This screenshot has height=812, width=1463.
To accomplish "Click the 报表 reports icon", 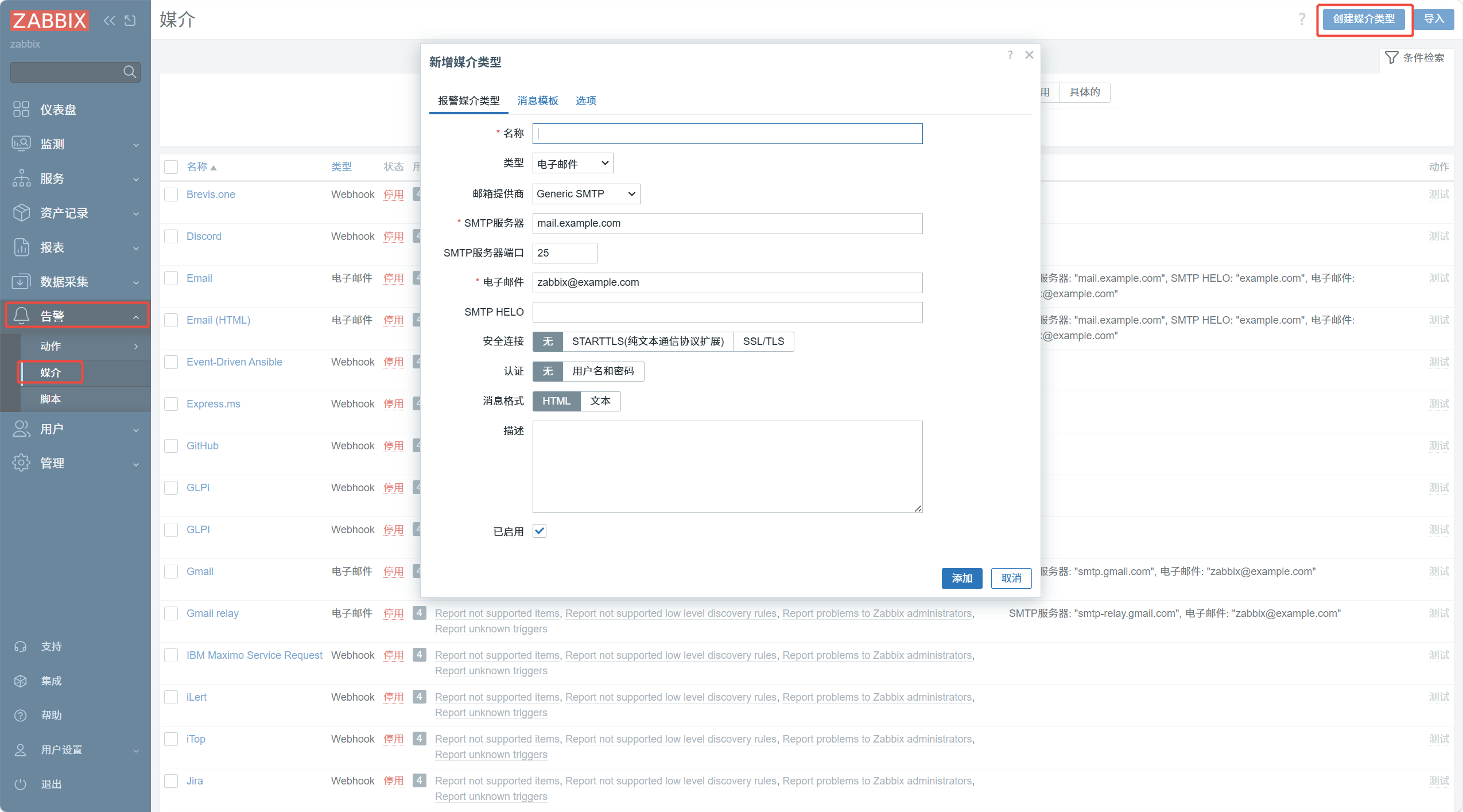I will point(21,247).
